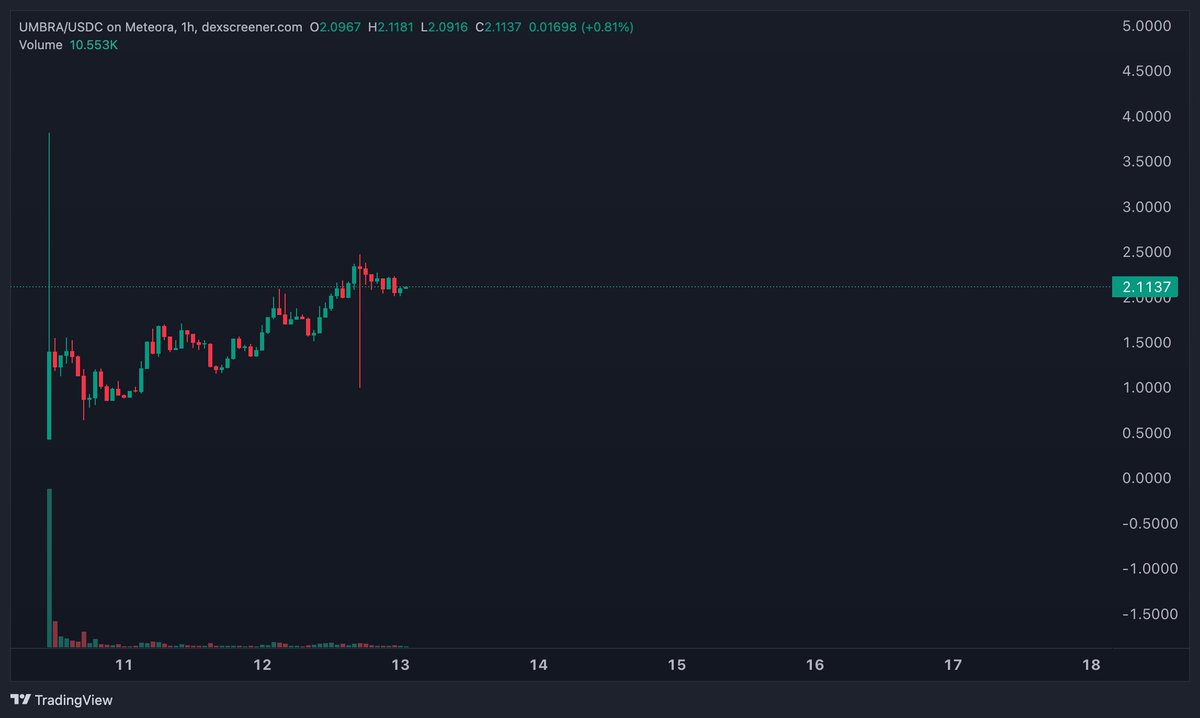
Task: Select the 0.5000 price axis label
Action: (x=1148, y=433)
